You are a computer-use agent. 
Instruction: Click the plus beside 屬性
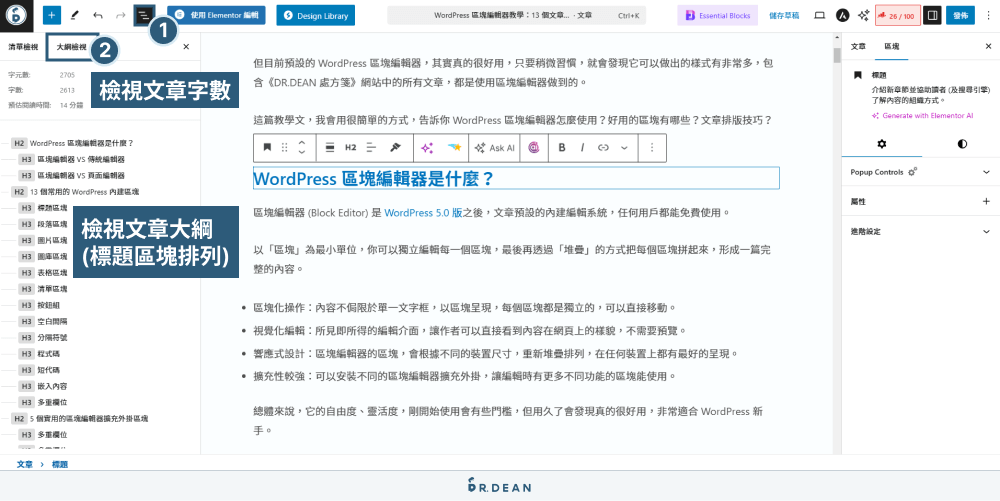[986, 201]
